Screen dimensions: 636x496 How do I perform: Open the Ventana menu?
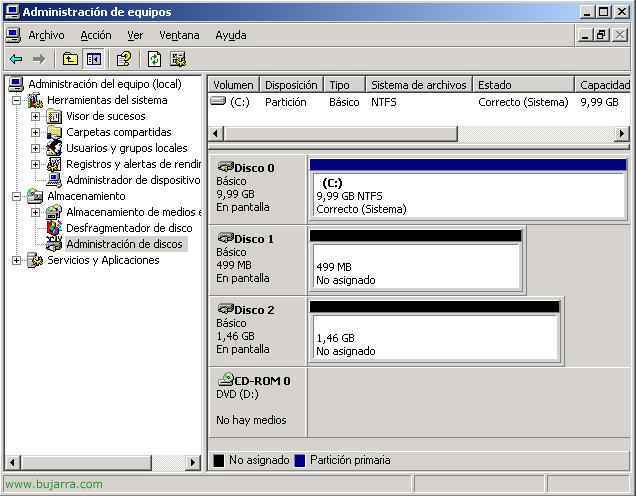click(x=179, y=35)
